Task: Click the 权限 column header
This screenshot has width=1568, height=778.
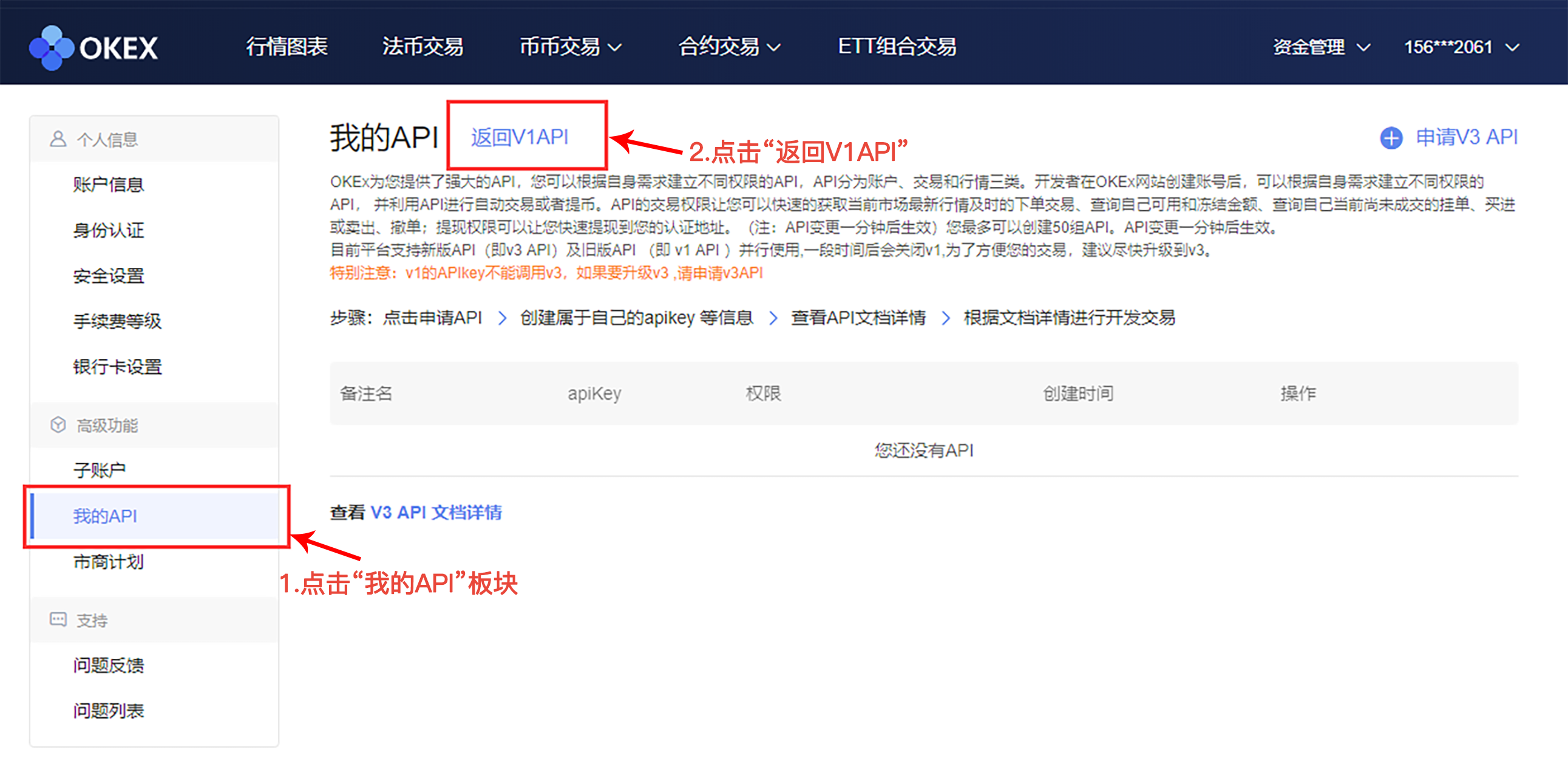Action: coord(763,394)
